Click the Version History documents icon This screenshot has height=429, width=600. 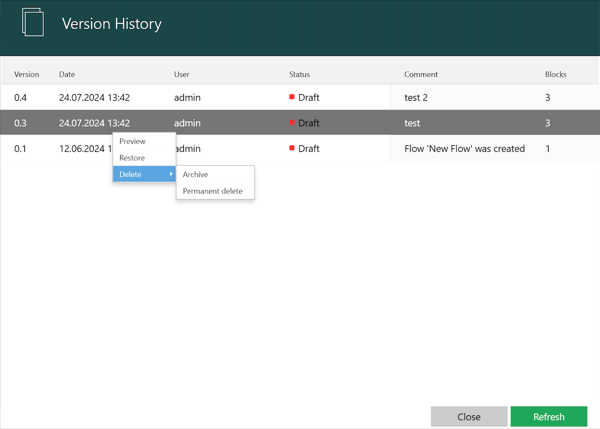(x=33, y=23)
